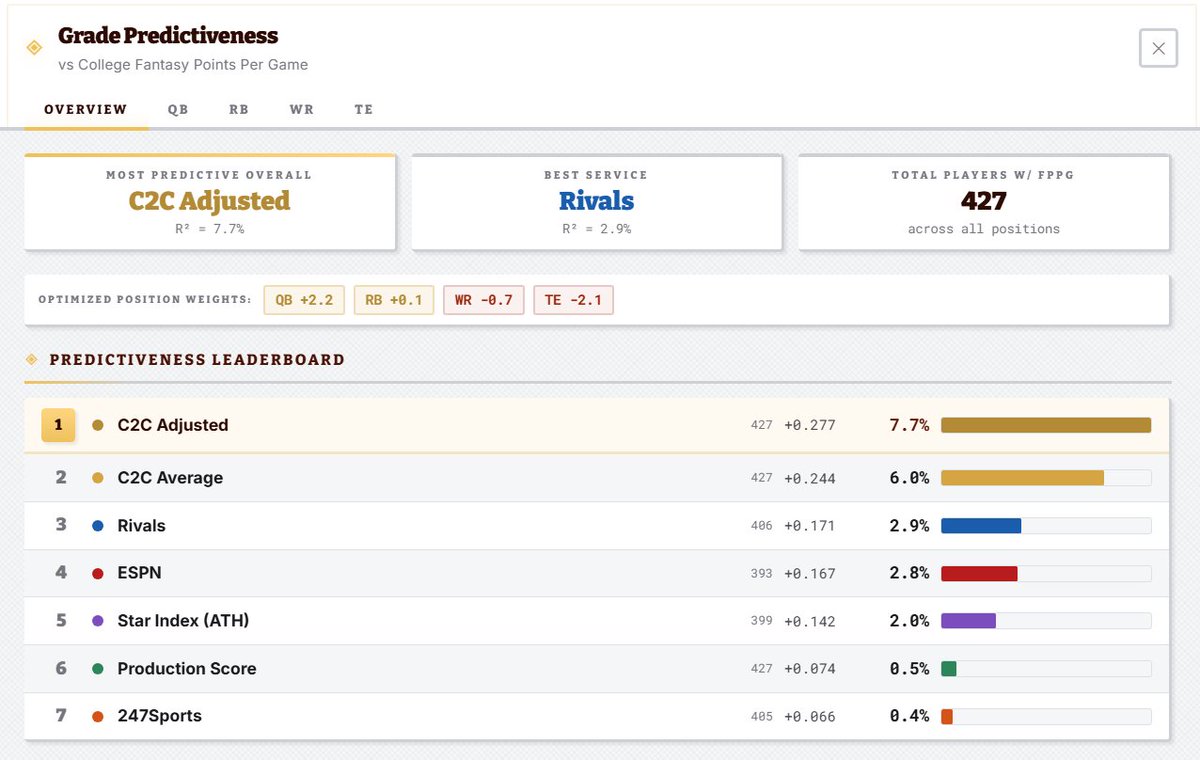Click the 399 sample count for Star Index
Image resolution: width=1200 pixels, height=760 pixels.
click(762, 621)
